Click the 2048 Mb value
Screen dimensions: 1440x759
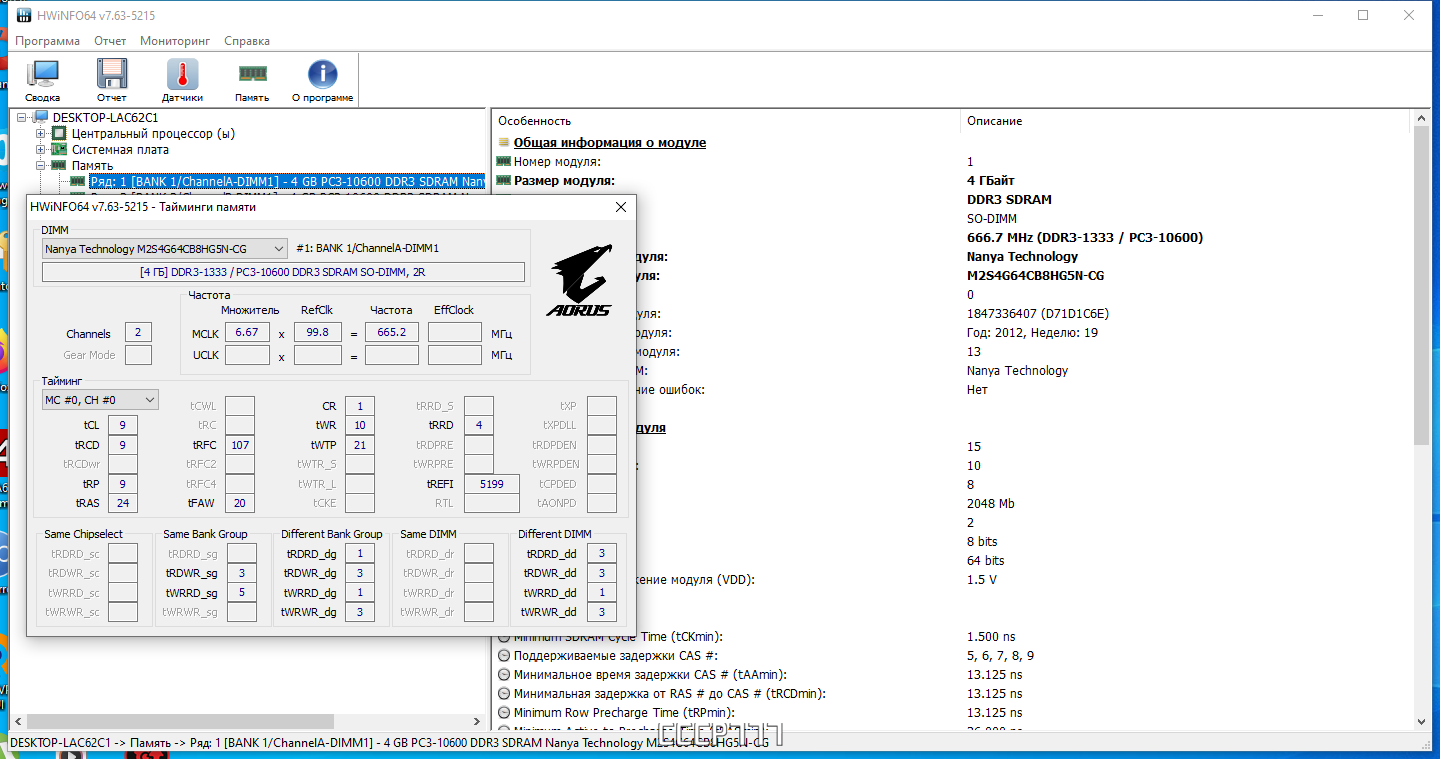coord(991,504)
